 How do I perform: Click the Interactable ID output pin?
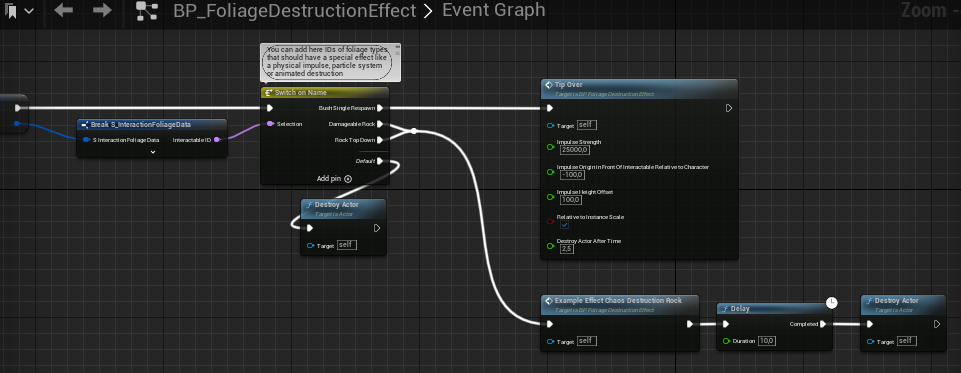pos(216,140)
